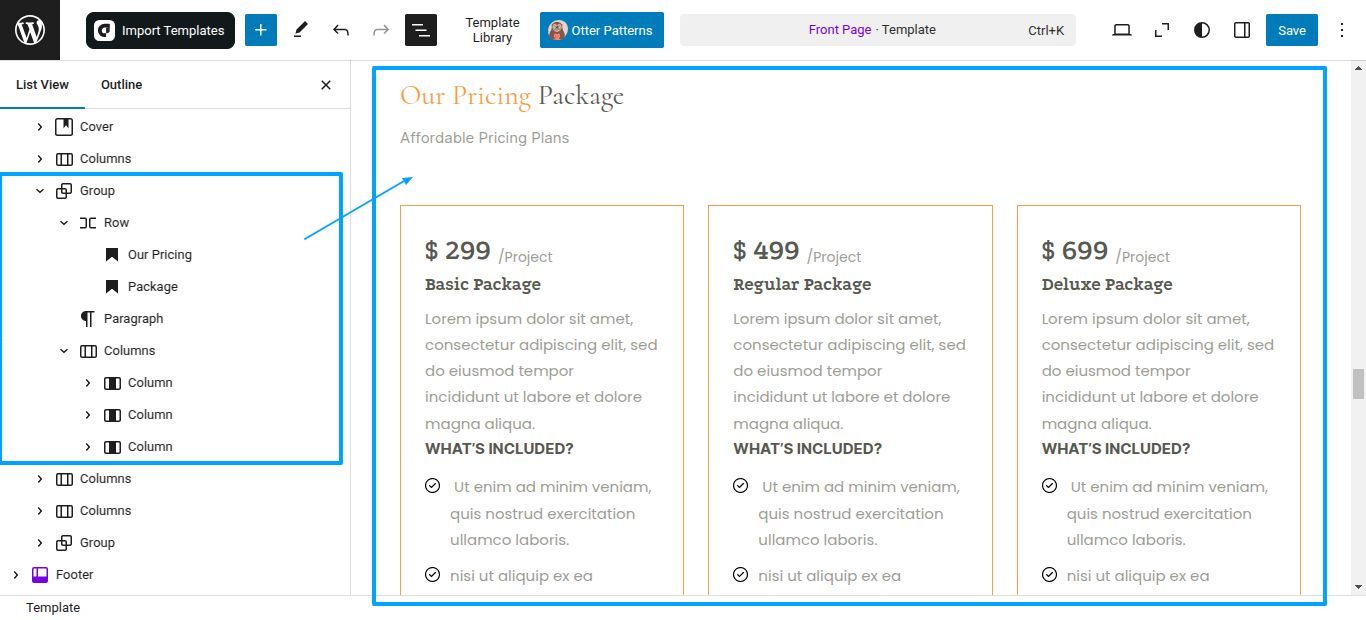Open Otter Patterns library

[x=602, y=30]
